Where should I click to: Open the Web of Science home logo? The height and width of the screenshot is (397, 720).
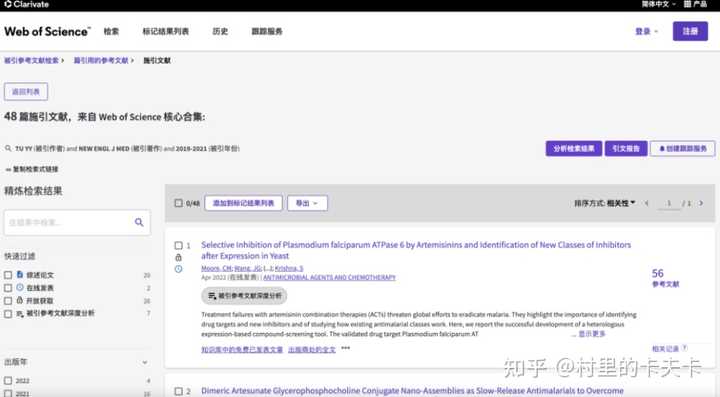click(47, 32)
